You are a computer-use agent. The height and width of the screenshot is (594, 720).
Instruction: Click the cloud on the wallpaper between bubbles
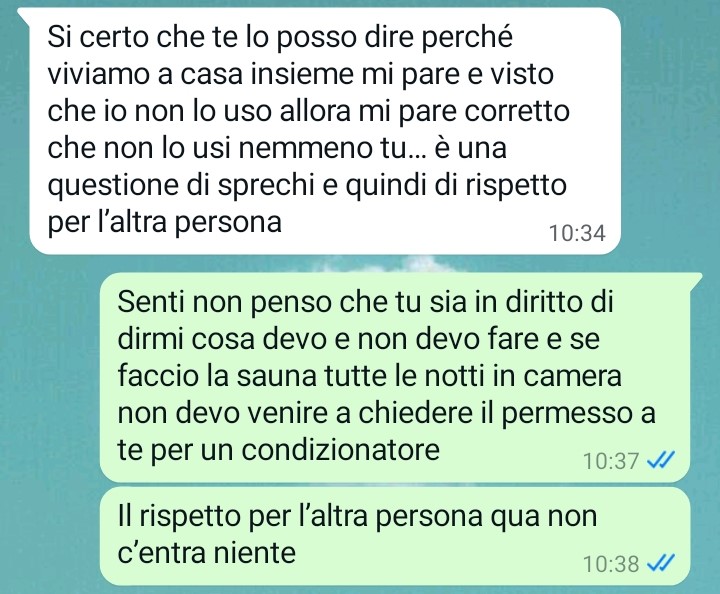point(390,264)
